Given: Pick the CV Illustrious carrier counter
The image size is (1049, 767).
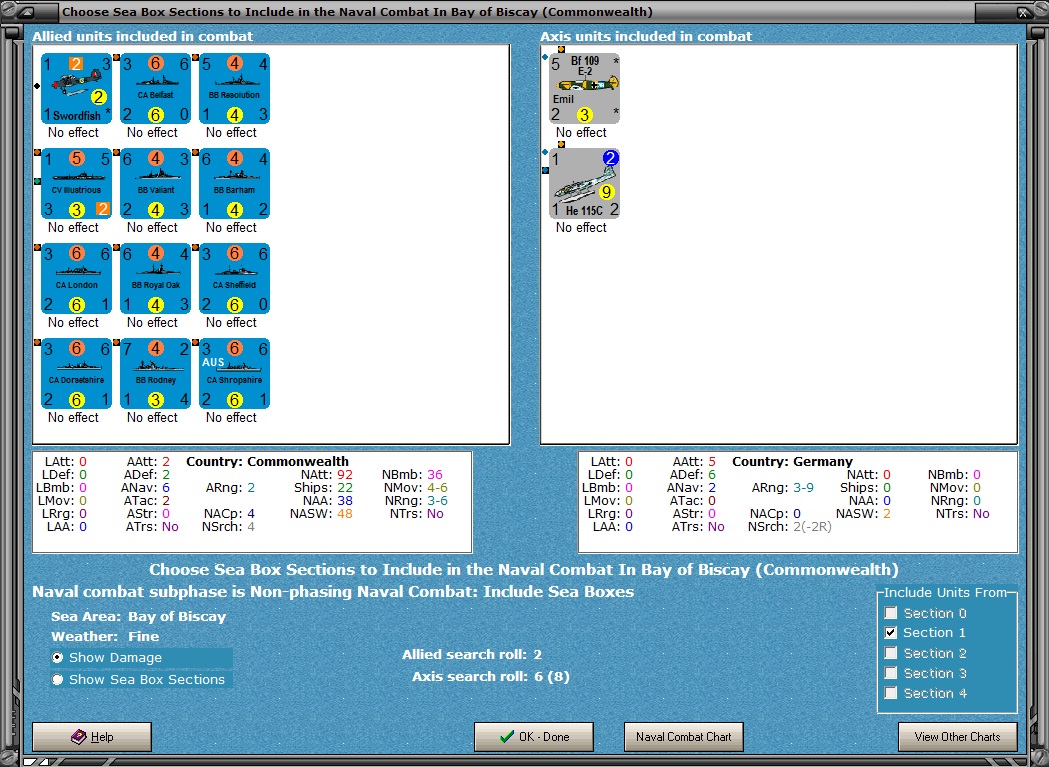Looking at the screenshot, I should [76, 183].
